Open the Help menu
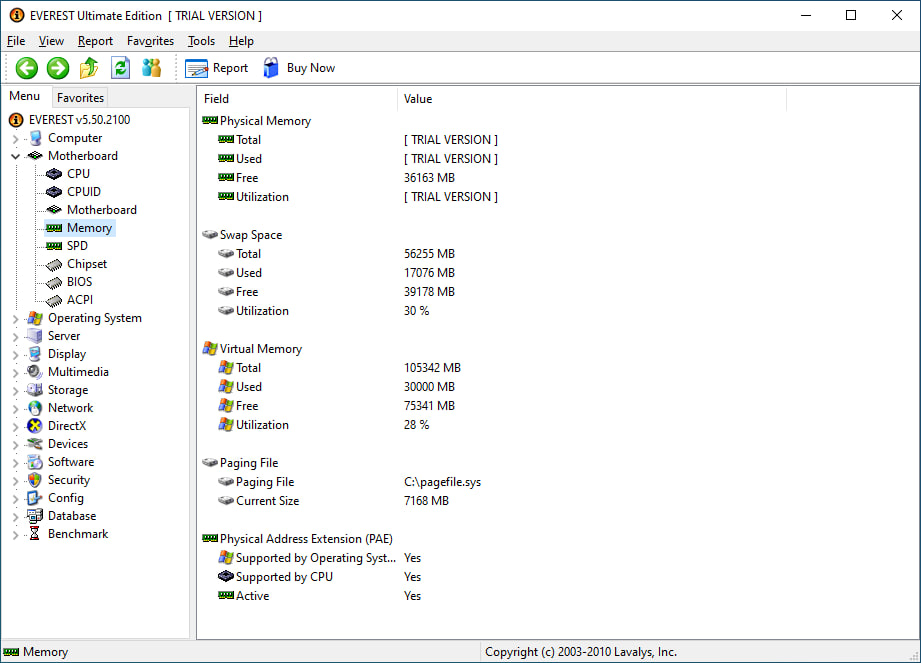The height and width of the screenshot is (663, 921). pyautogui.click(x=241, y=41)
